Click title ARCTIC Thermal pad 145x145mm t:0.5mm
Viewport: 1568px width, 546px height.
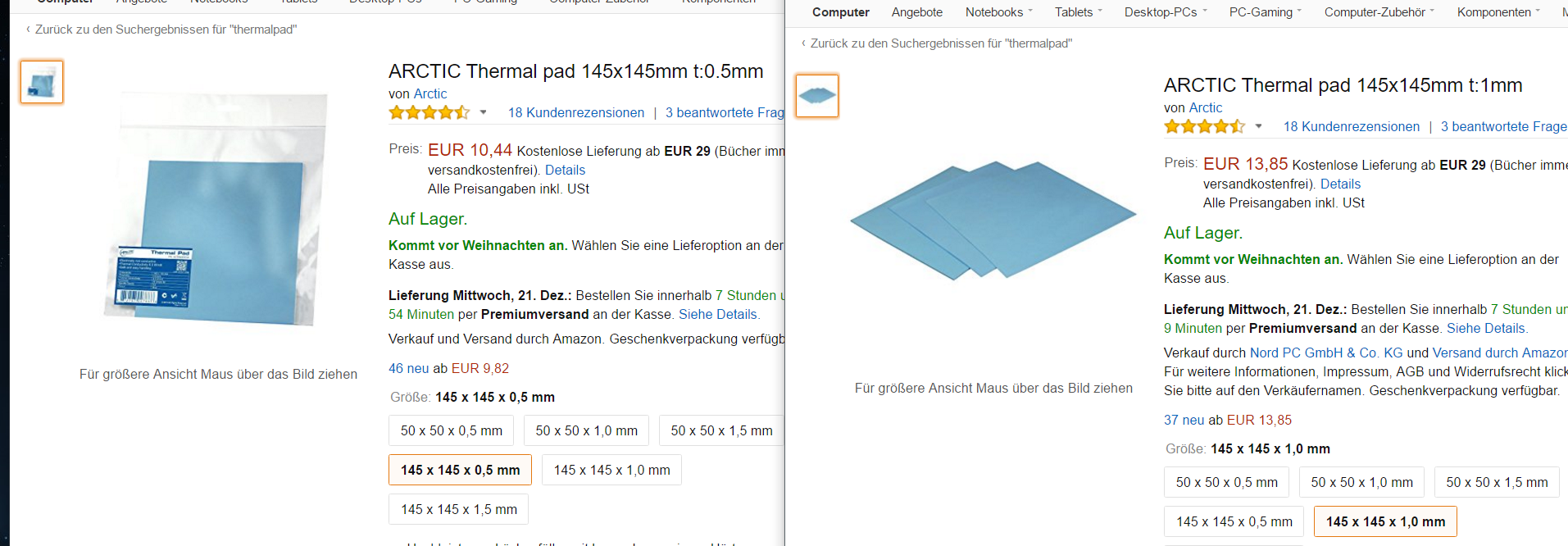click(x=576, y=71)
